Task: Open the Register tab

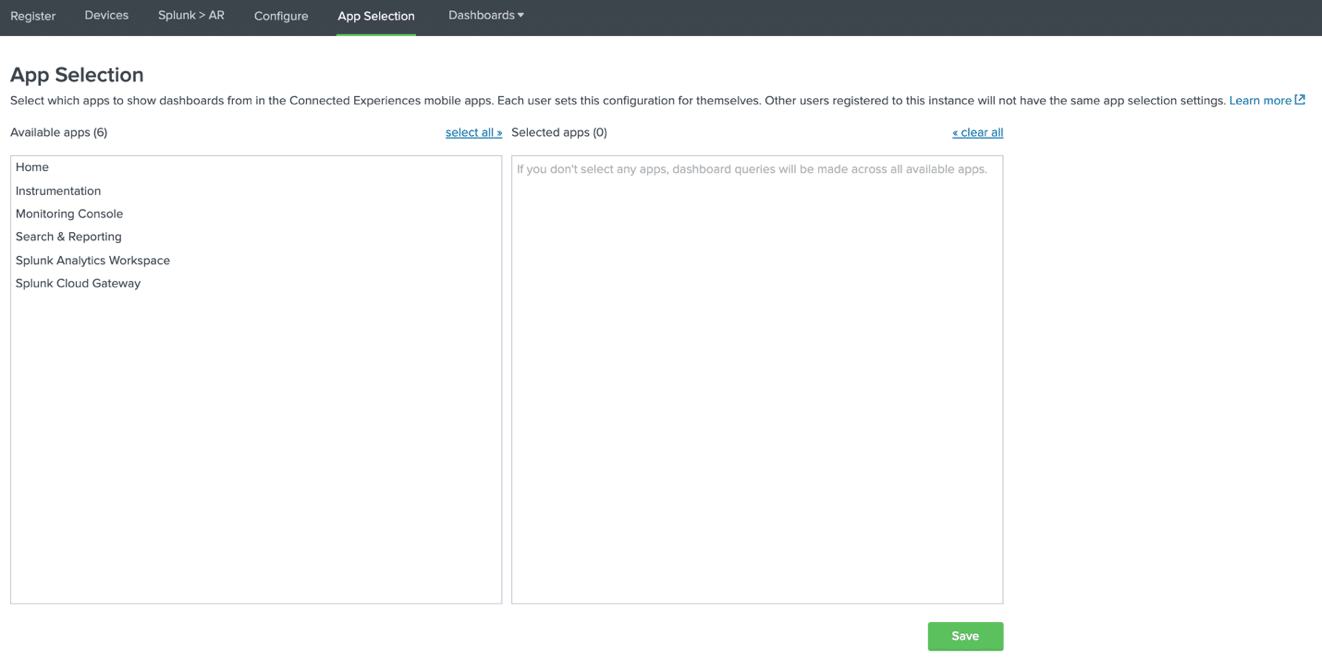Action: point(33,16)
